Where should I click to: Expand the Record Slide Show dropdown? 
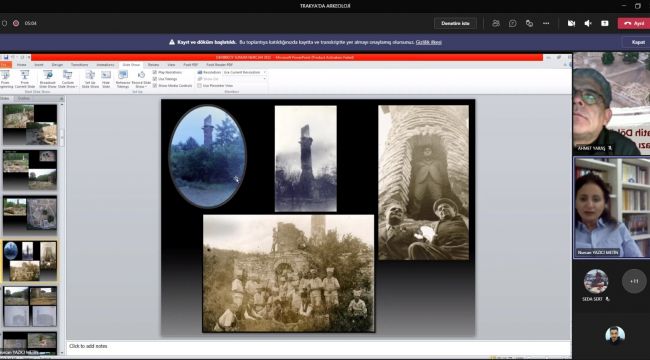(x=141, y=79)
